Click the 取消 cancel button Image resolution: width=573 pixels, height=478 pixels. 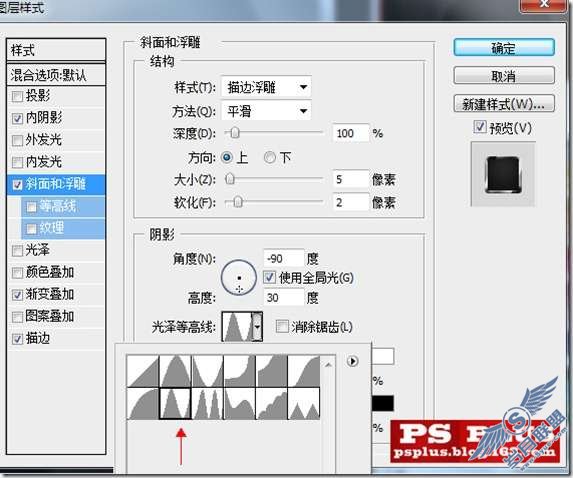pos(504,76)
